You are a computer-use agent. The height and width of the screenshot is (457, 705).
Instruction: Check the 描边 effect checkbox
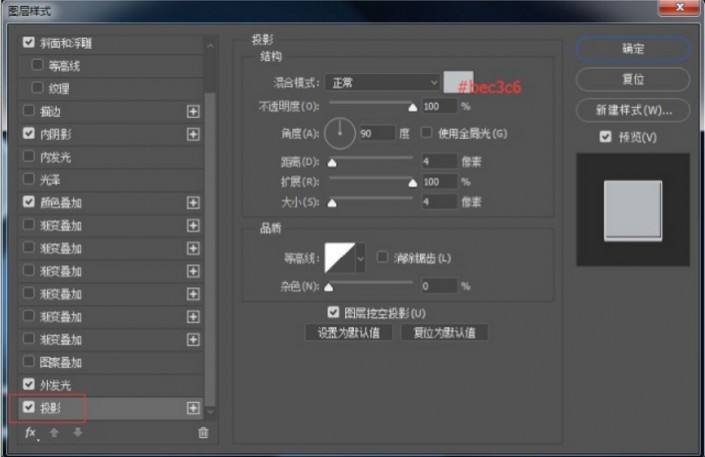[x=29, y=111]
